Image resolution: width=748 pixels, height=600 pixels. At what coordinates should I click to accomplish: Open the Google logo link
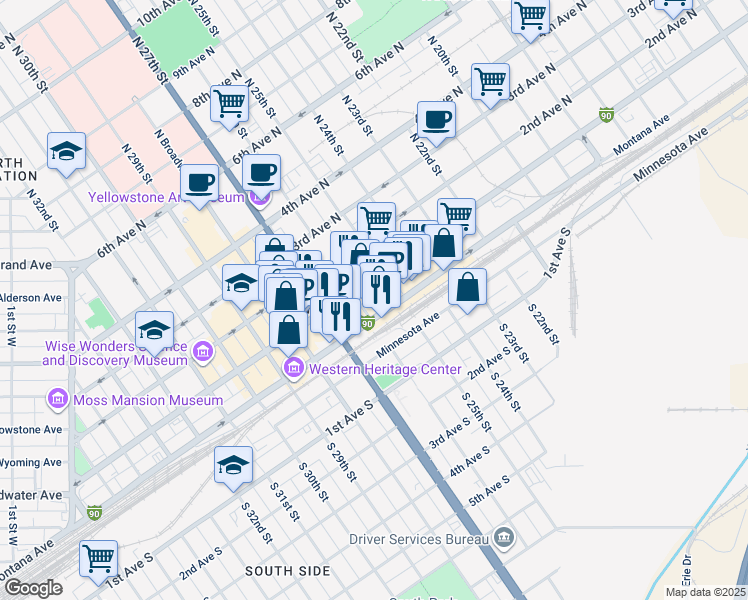33,588
